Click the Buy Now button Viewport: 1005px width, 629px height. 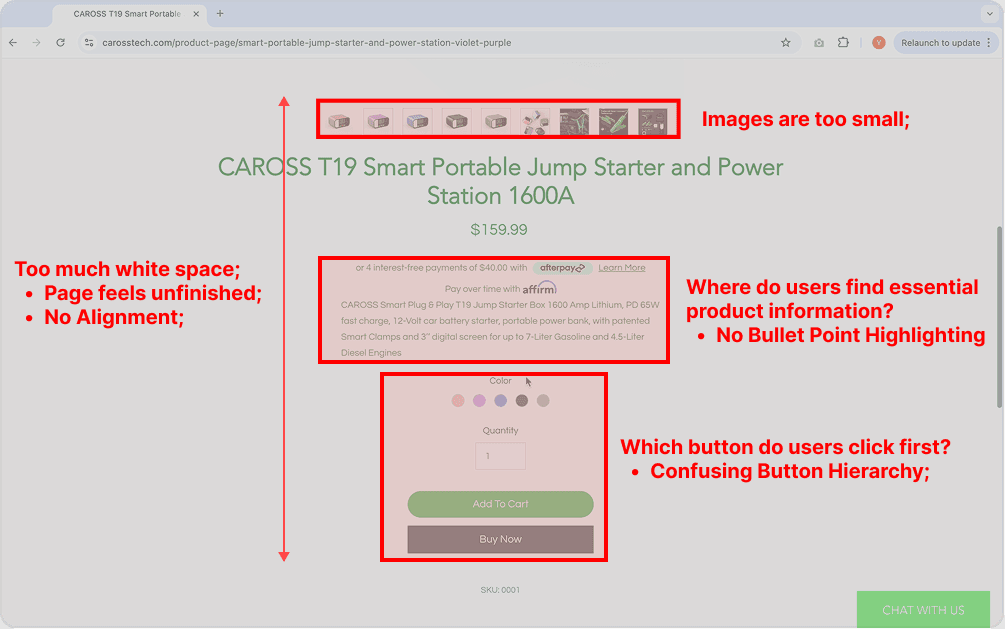[501, 539]
